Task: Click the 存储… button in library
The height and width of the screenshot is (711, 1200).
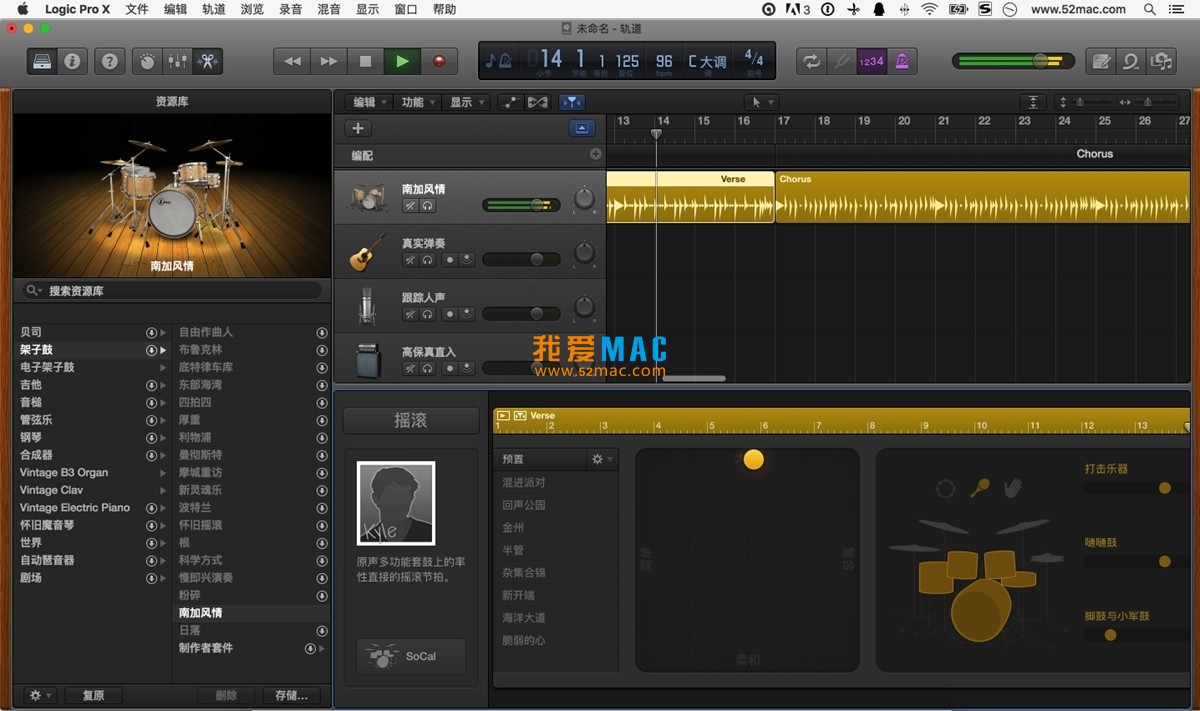Action: tap(291, 695)
